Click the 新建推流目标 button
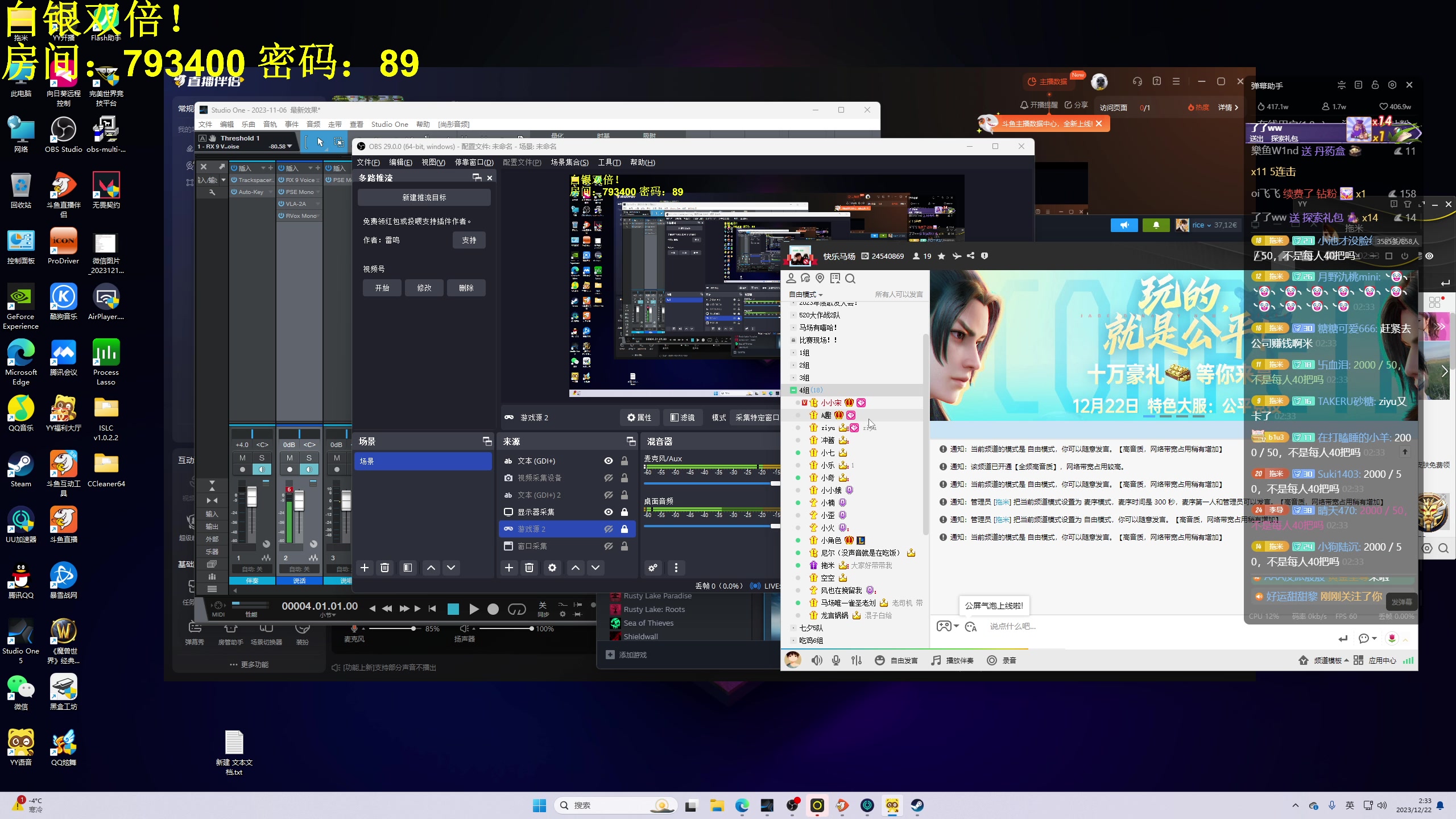 pos(424,197)
